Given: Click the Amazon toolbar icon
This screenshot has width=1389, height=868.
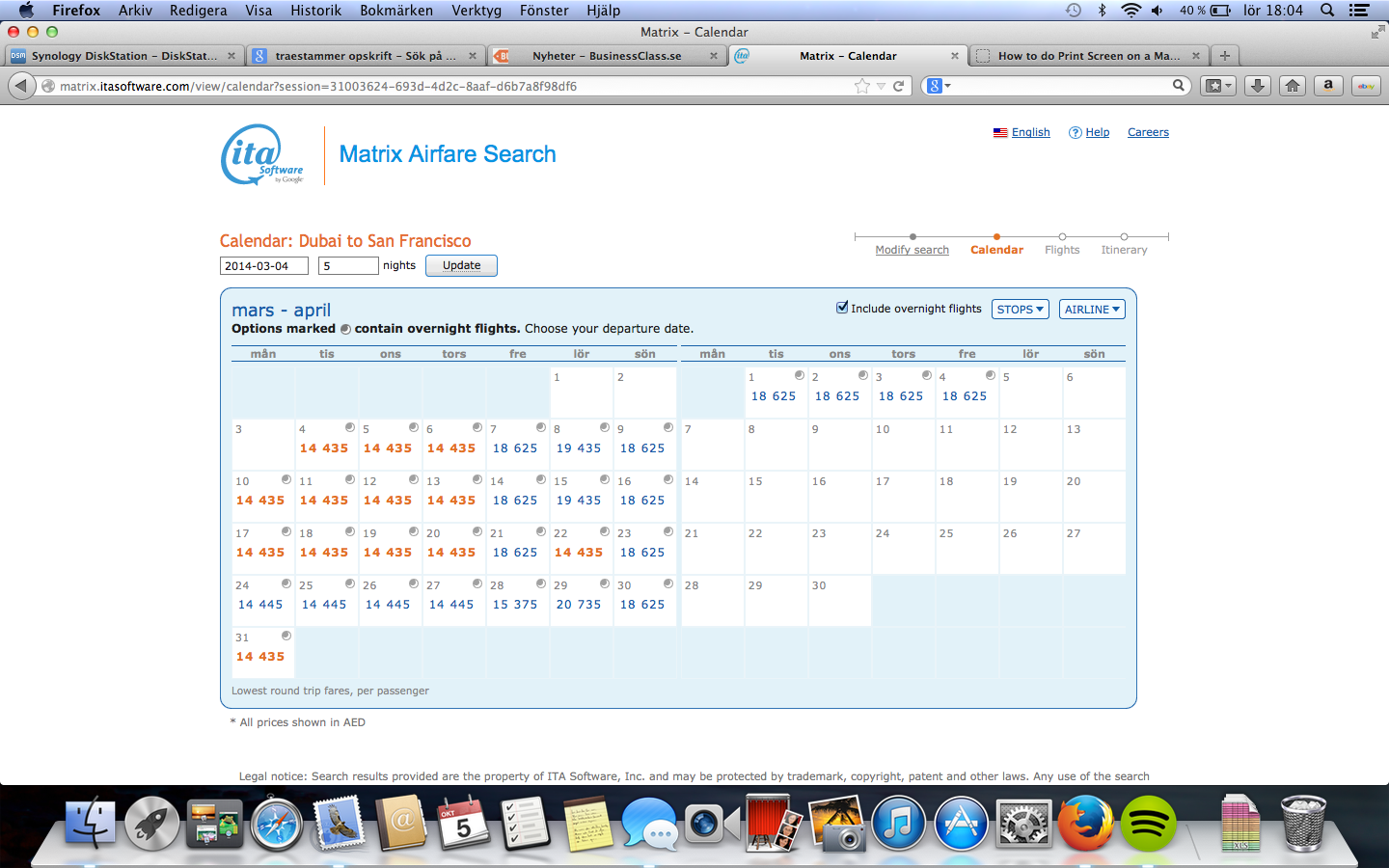Looking at the screenshot, I should coord(1328,86).
